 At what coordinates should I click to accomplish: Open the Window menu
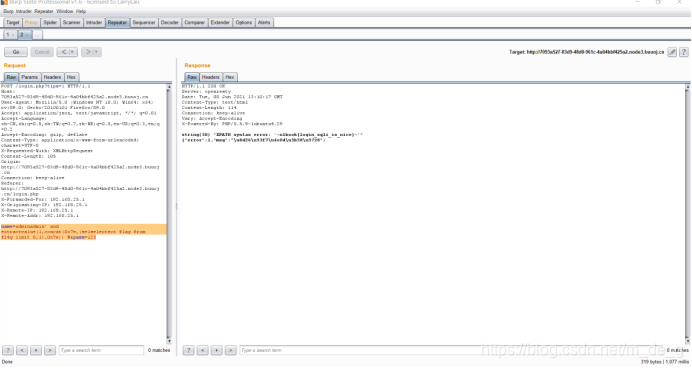[64, 11]
